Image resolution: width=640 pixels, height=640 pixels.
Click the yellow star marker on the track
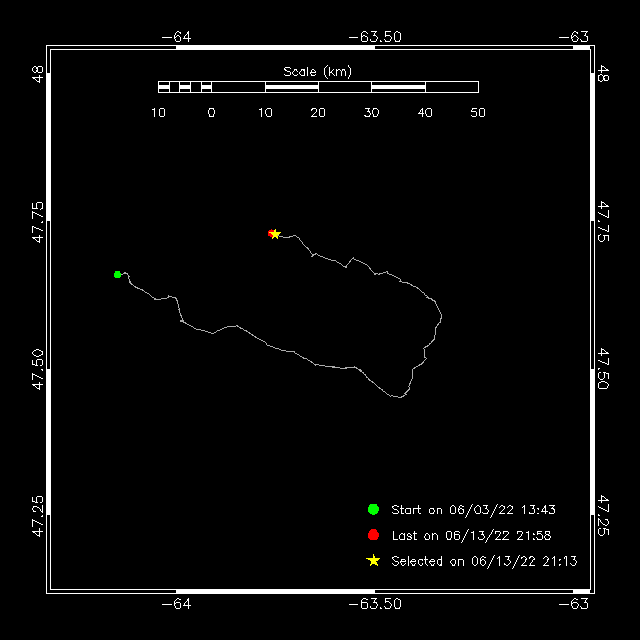275,234
